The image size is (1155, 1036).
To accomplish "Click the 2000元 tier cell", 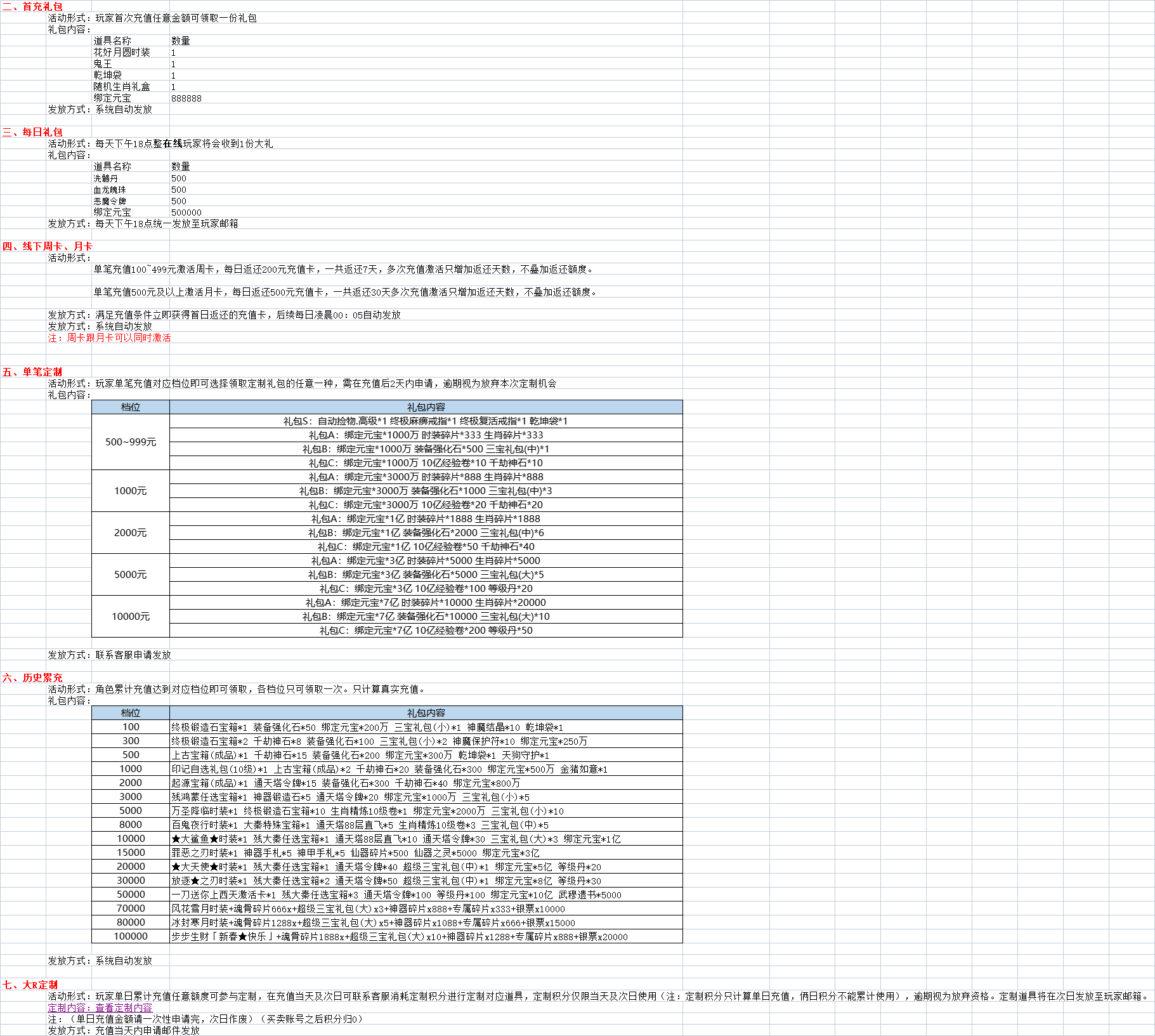I will [131, 532].
